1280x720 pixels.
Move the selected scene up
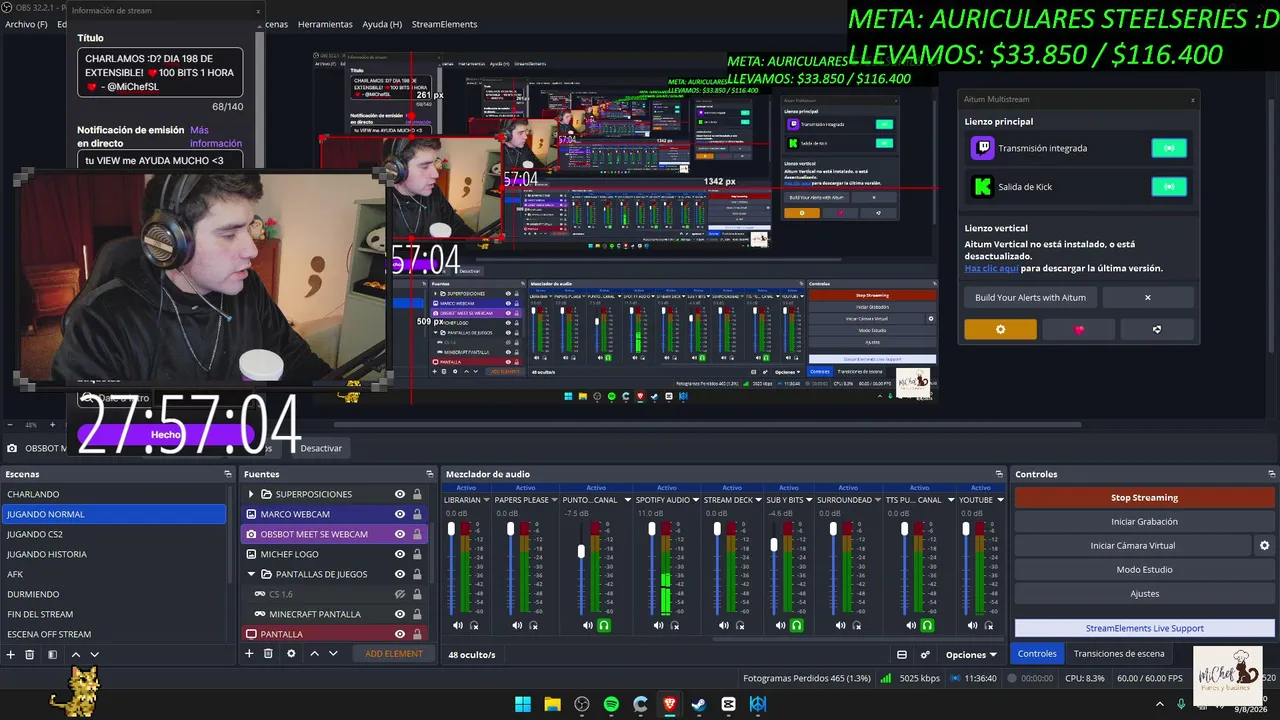[75, 654]
